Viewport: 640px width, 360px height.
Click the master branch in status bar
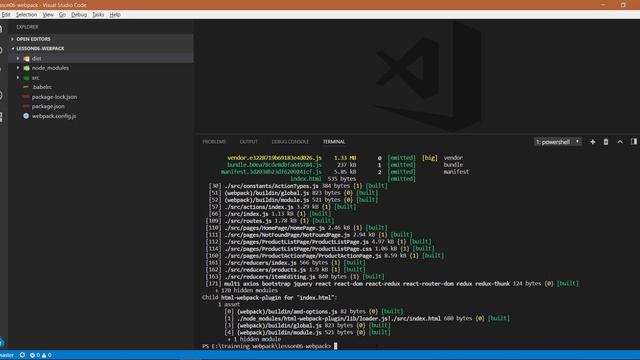tap(7, 355)
